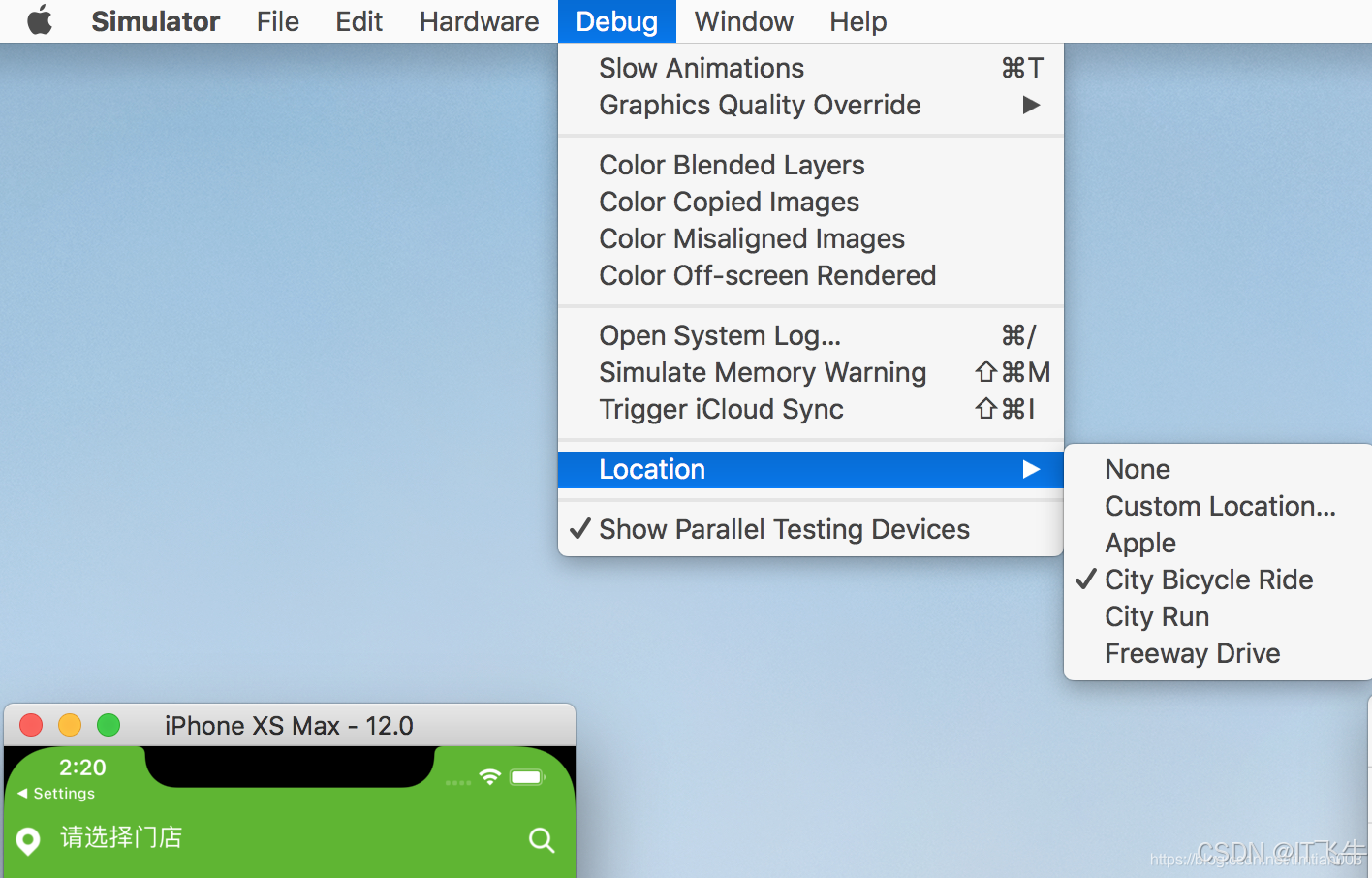The image size is (1372, 878).
Task: Toggle Color Blended Layers
Action: point(811,165)
